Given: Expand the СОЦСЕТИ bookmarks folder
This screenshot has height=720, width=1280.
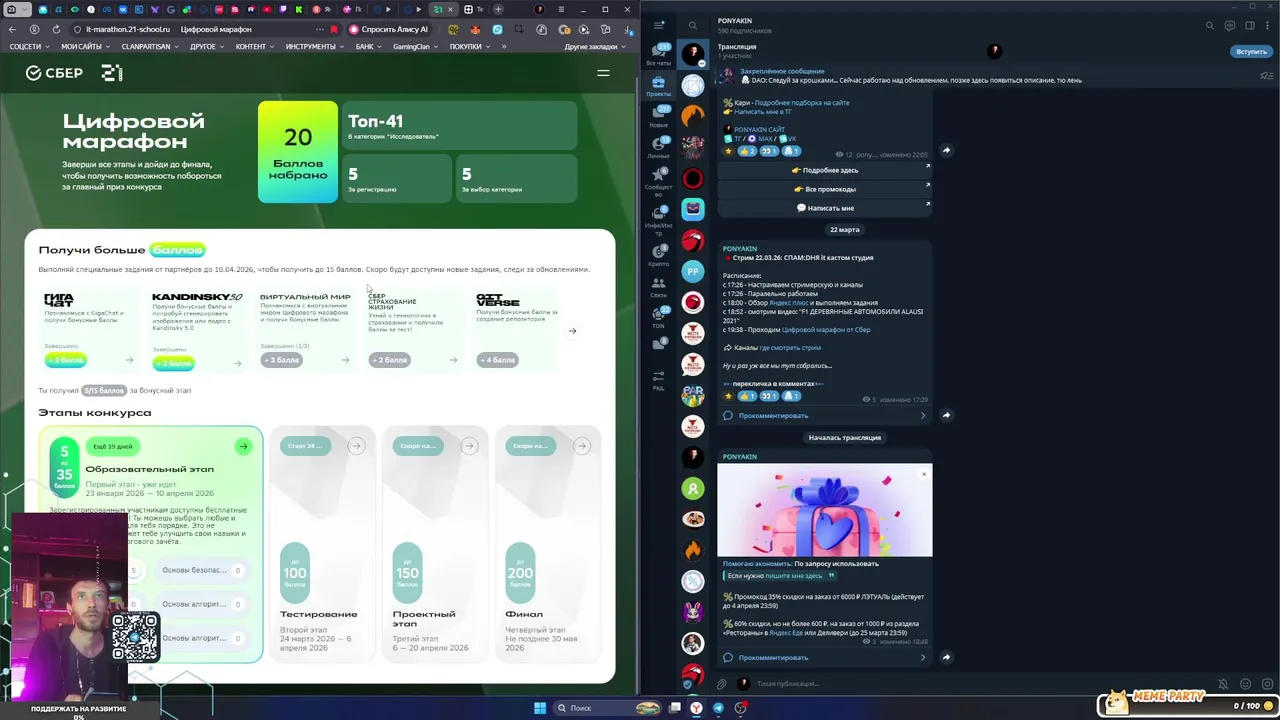Looking at the screenshot, I should click(29, 46).
